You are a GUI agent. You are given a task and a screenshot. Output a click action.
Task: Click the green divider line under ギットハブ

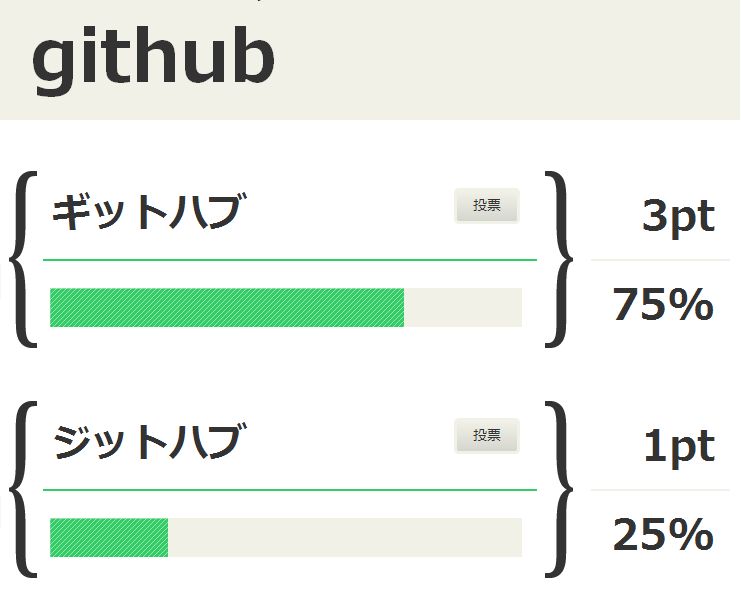(x=290, y=260)
